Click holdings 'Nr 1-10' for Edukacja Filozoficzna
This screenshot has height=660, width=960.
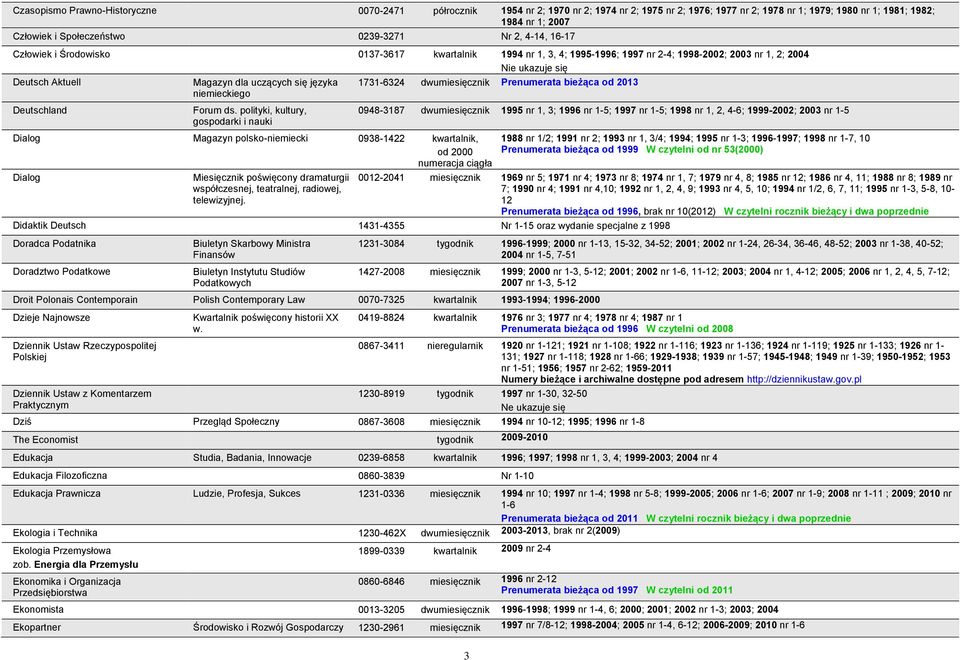(517, 476)
